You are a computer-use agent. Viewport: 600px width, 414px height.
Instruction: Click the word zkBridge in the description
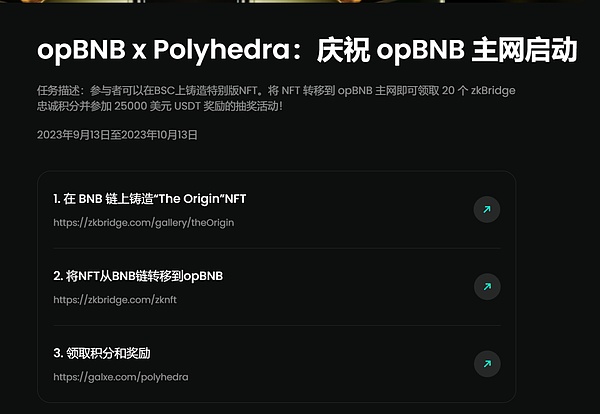pos(493,91)
